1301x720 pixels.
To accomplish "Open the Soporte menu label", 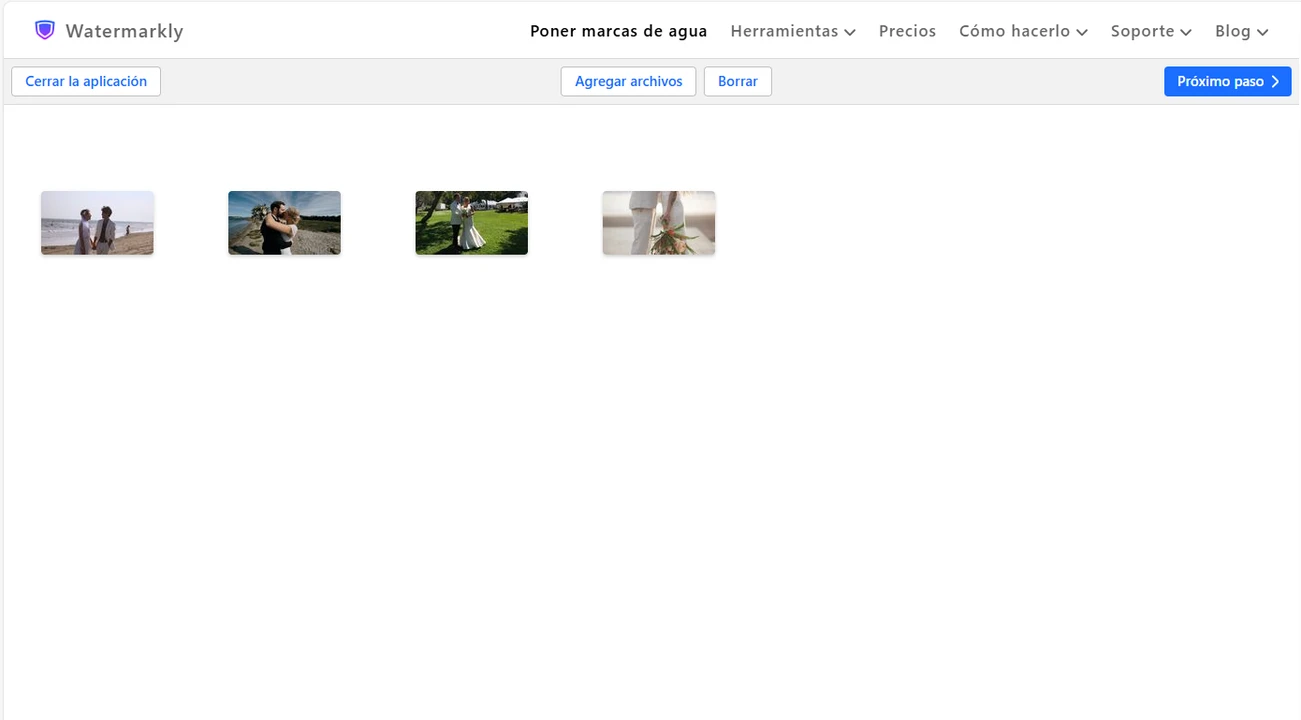I will (x=1142, y=31).
